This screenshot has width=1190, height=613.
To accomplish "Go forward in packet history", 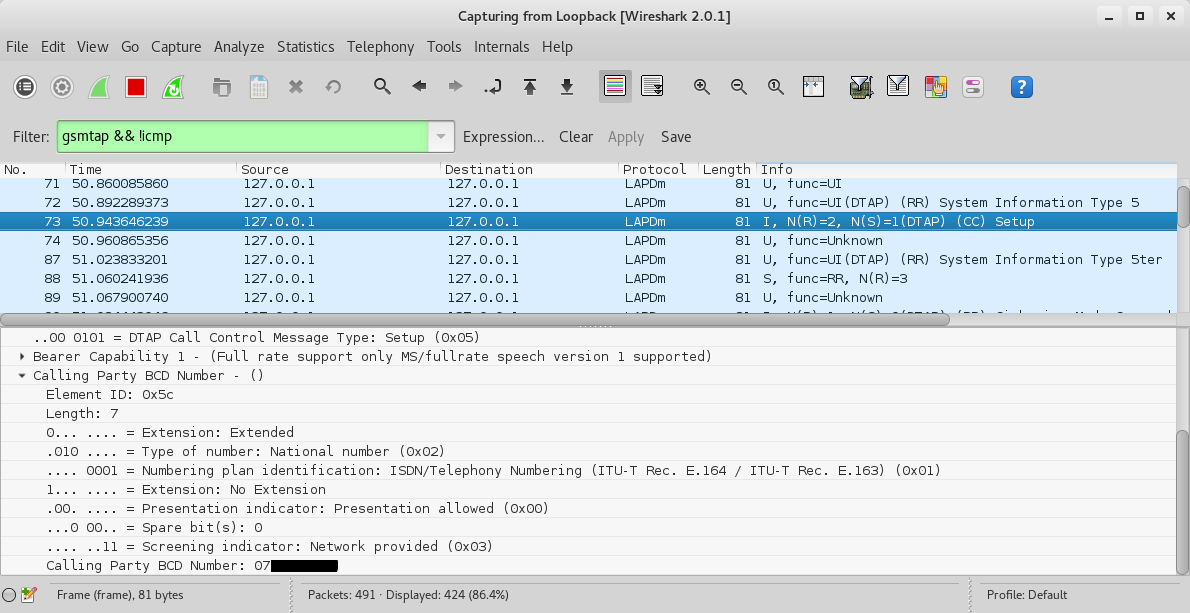I will [x=455, y=86].
